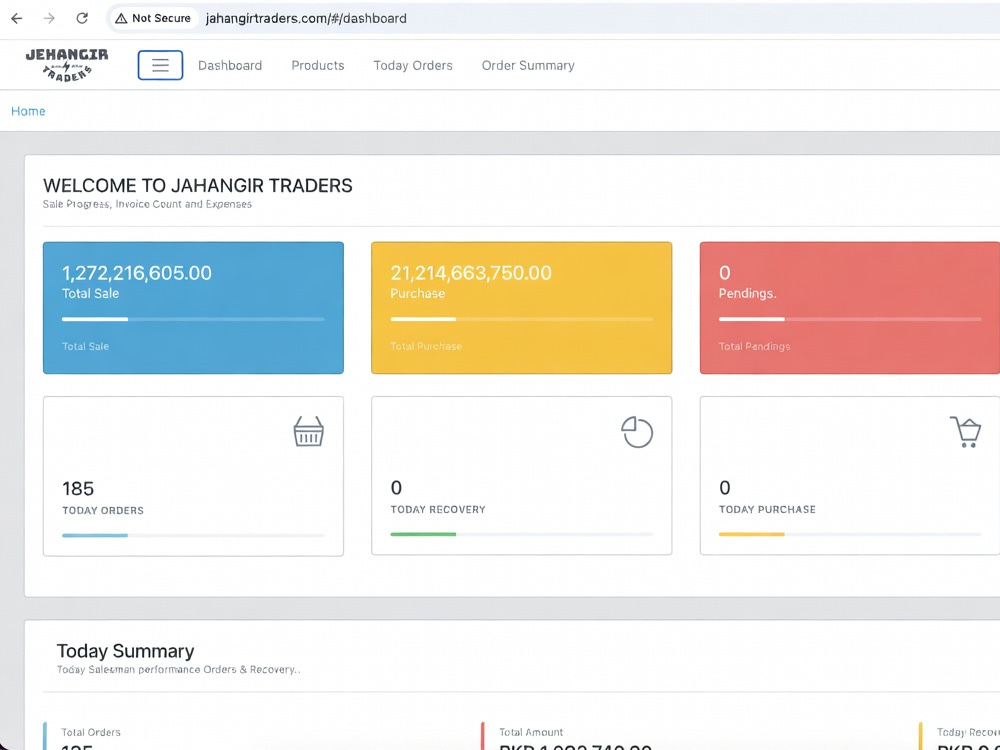Click the 1,272,216,605.00 sale amount
This screenshot has height=750, width=1000.
pos(136,273)
